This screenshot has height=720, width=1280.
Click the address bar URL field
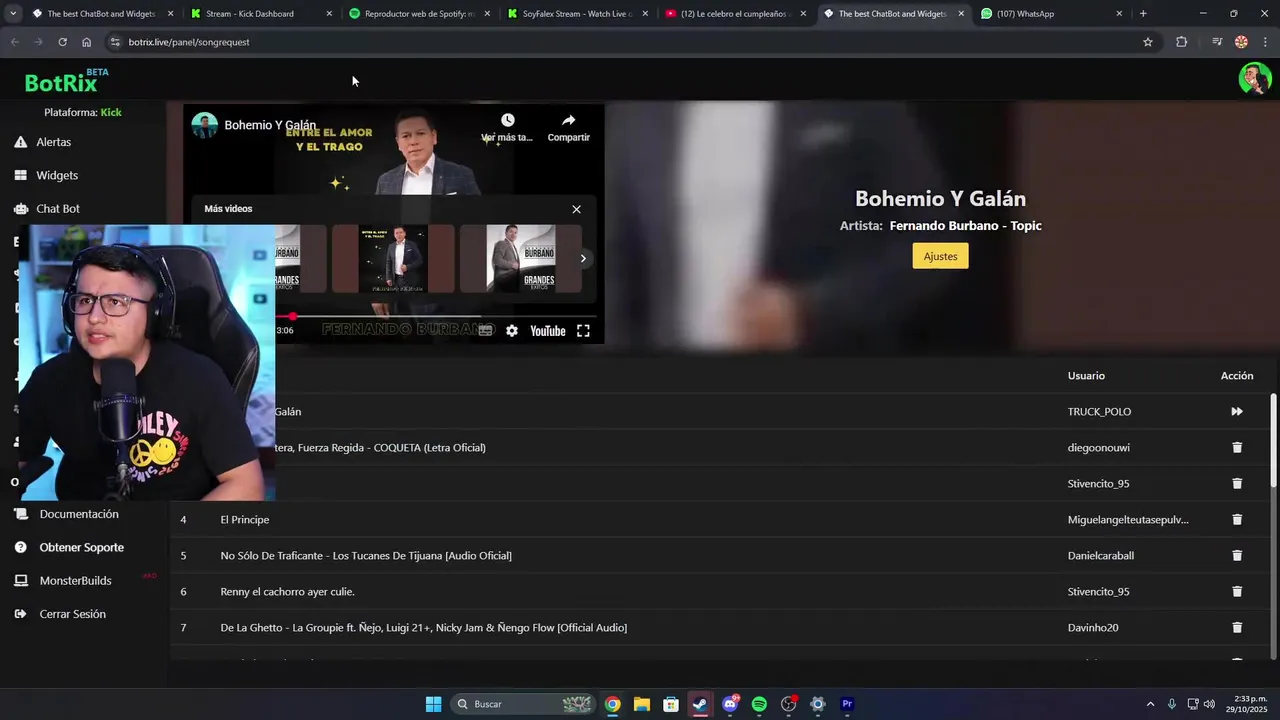point(632,42)
